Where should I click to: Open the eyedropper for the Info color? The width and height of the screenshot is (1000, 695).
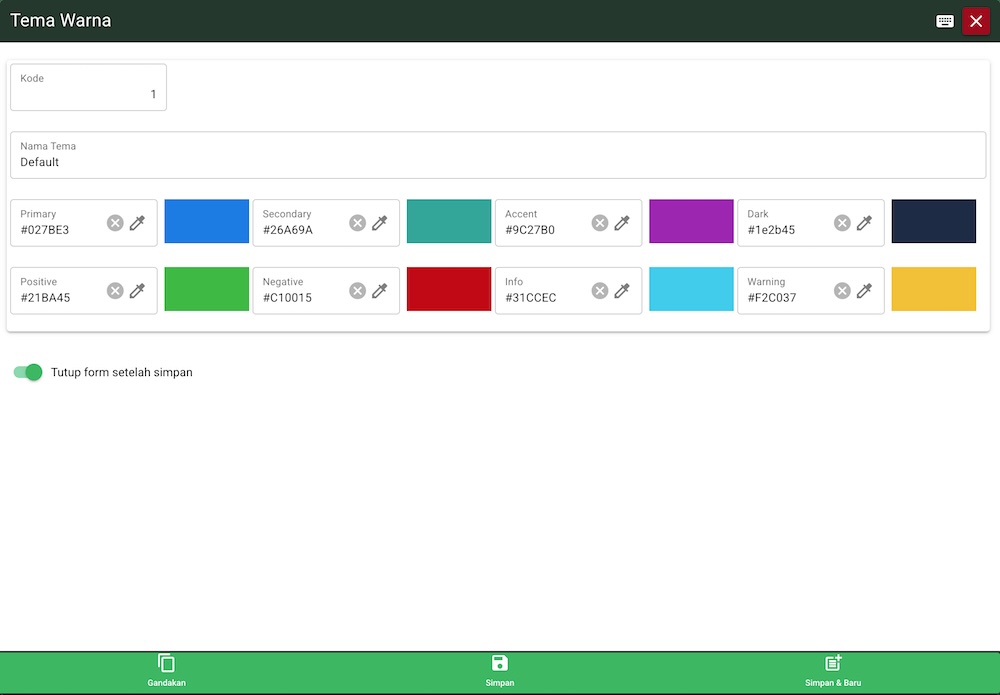pos(623,290)
